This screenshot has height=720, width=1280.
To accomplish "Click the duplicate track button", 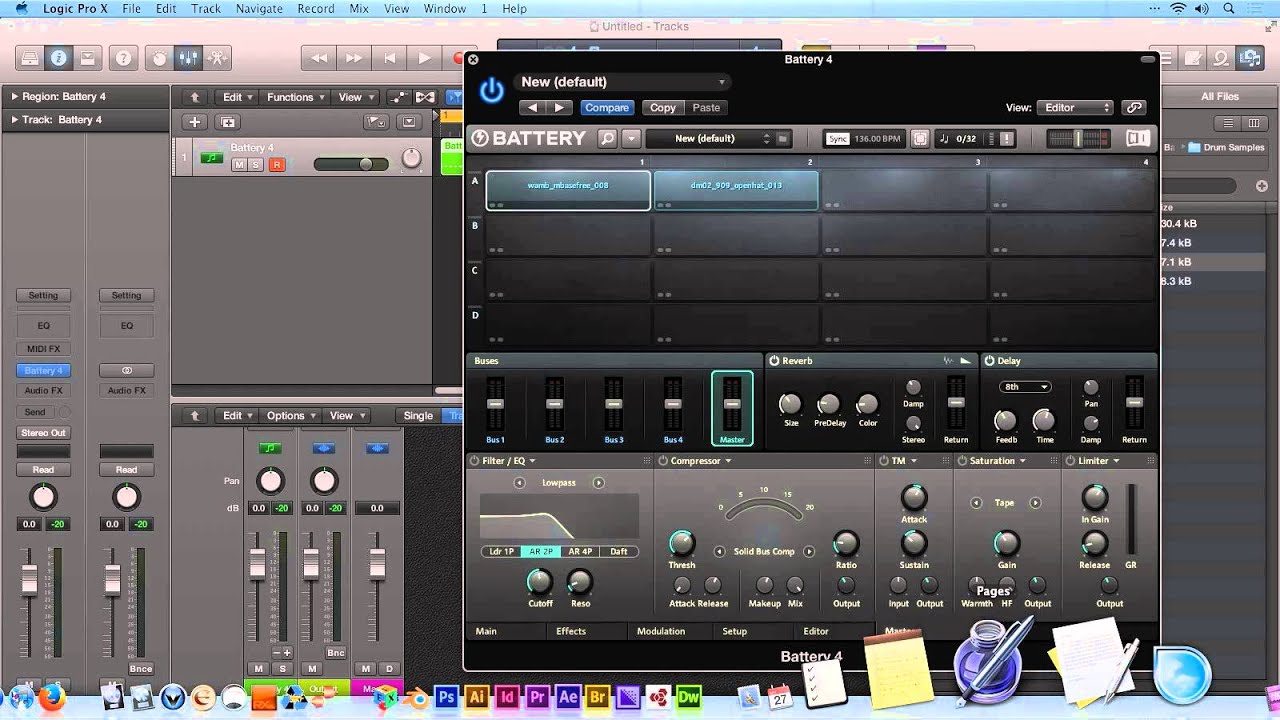I will click(x=228, y=122).
